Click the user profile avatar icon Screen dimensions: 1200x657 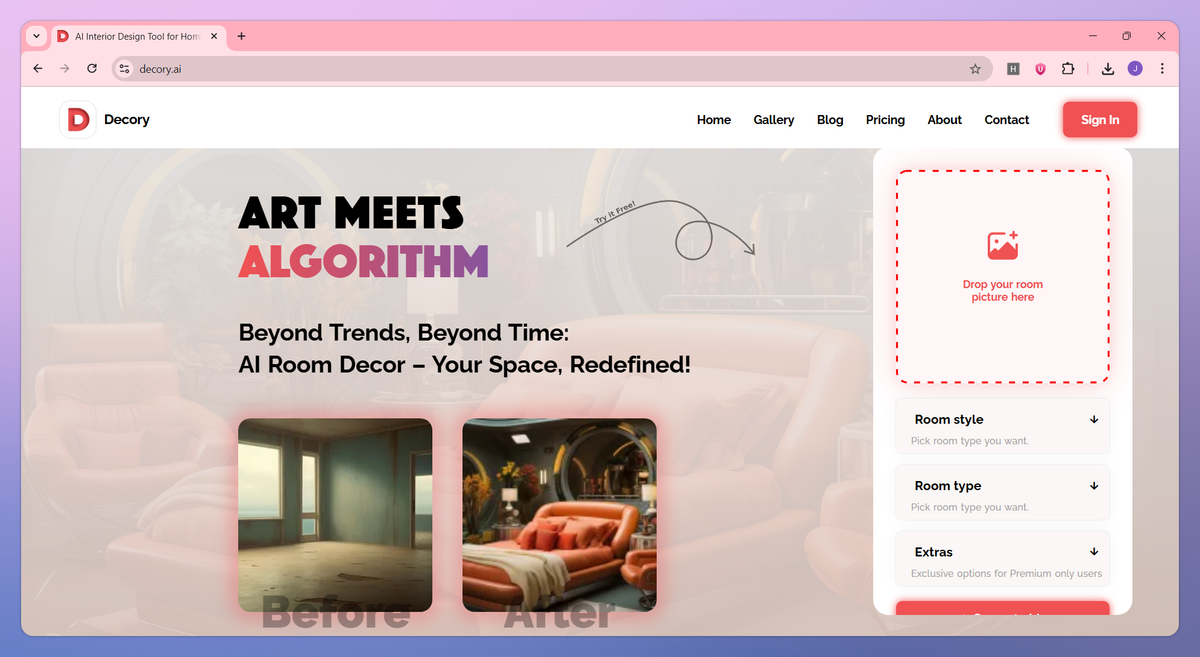click(x=1135, y=69)
